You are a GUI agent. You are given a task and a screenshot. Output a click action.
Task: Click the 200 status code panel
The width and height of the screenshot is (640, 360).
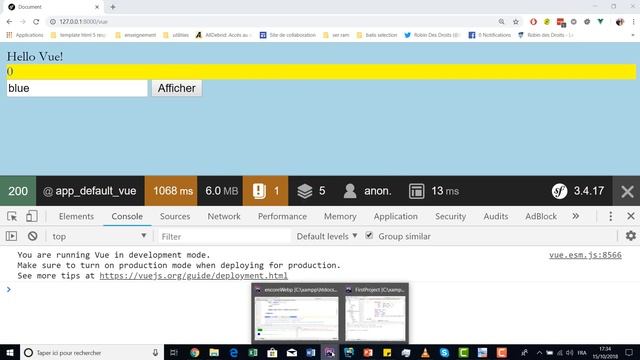tap(18, 191)
